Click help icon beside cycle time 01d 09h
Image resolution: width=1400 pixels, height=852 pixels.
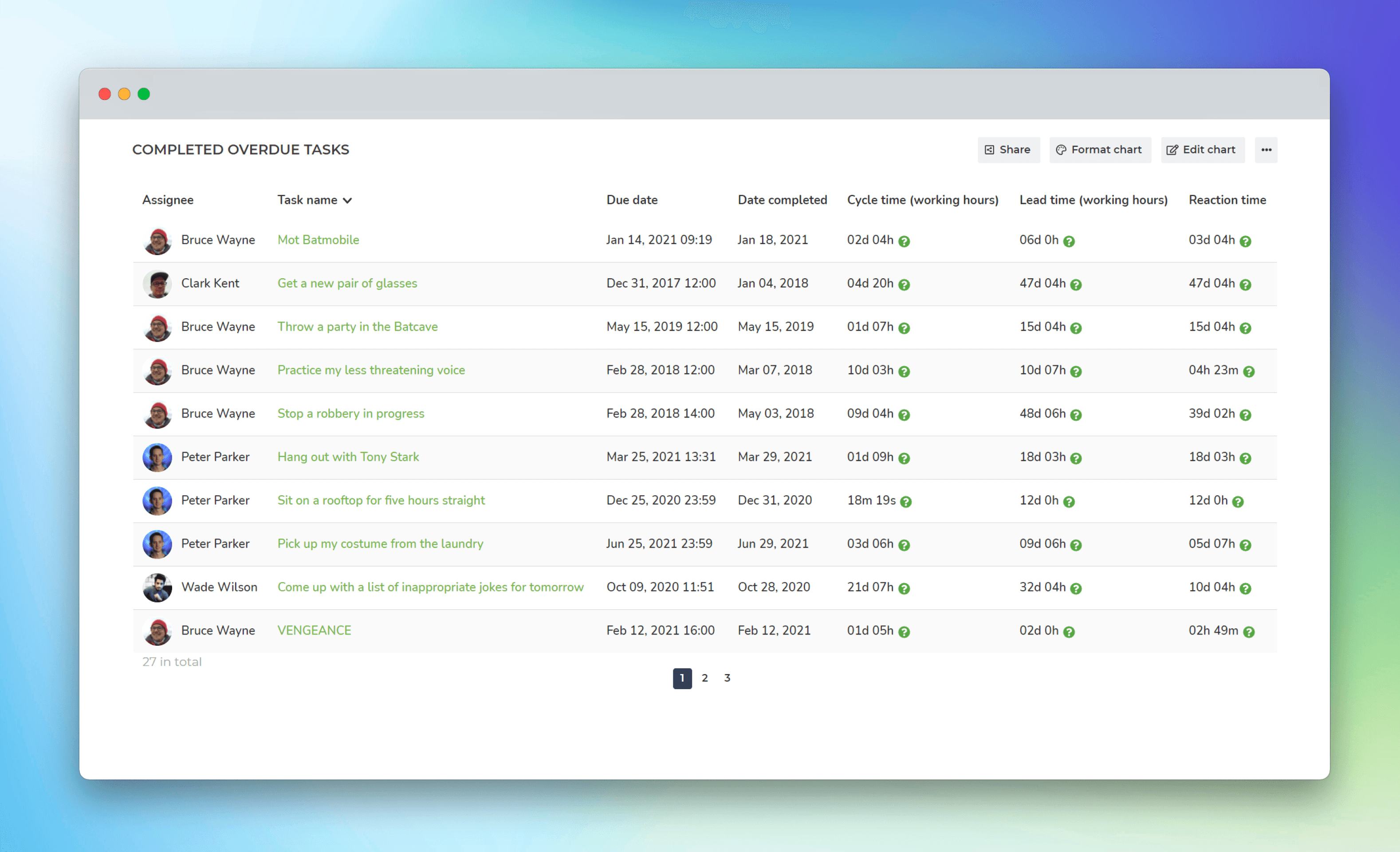pos(904,459)
